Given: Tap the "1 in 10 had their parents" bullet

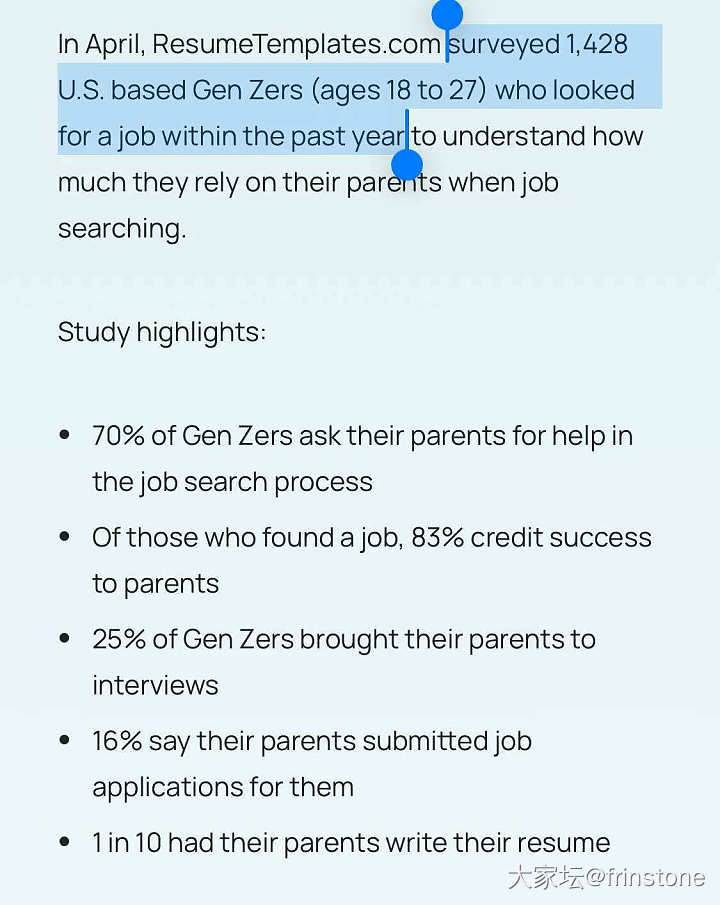Looking at the screenshot, I should coord(351,843).
